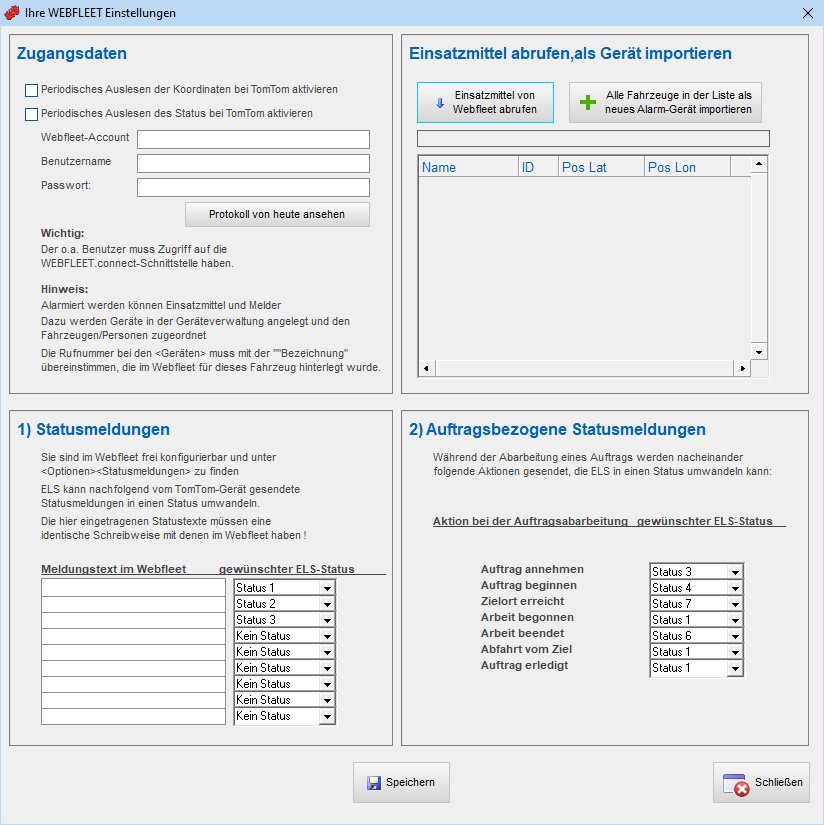Image resolution: width=824 pixels, height=825 pixels.
Task: Enable periodic status reading from TomTom
Action: [x=32, y=114]
